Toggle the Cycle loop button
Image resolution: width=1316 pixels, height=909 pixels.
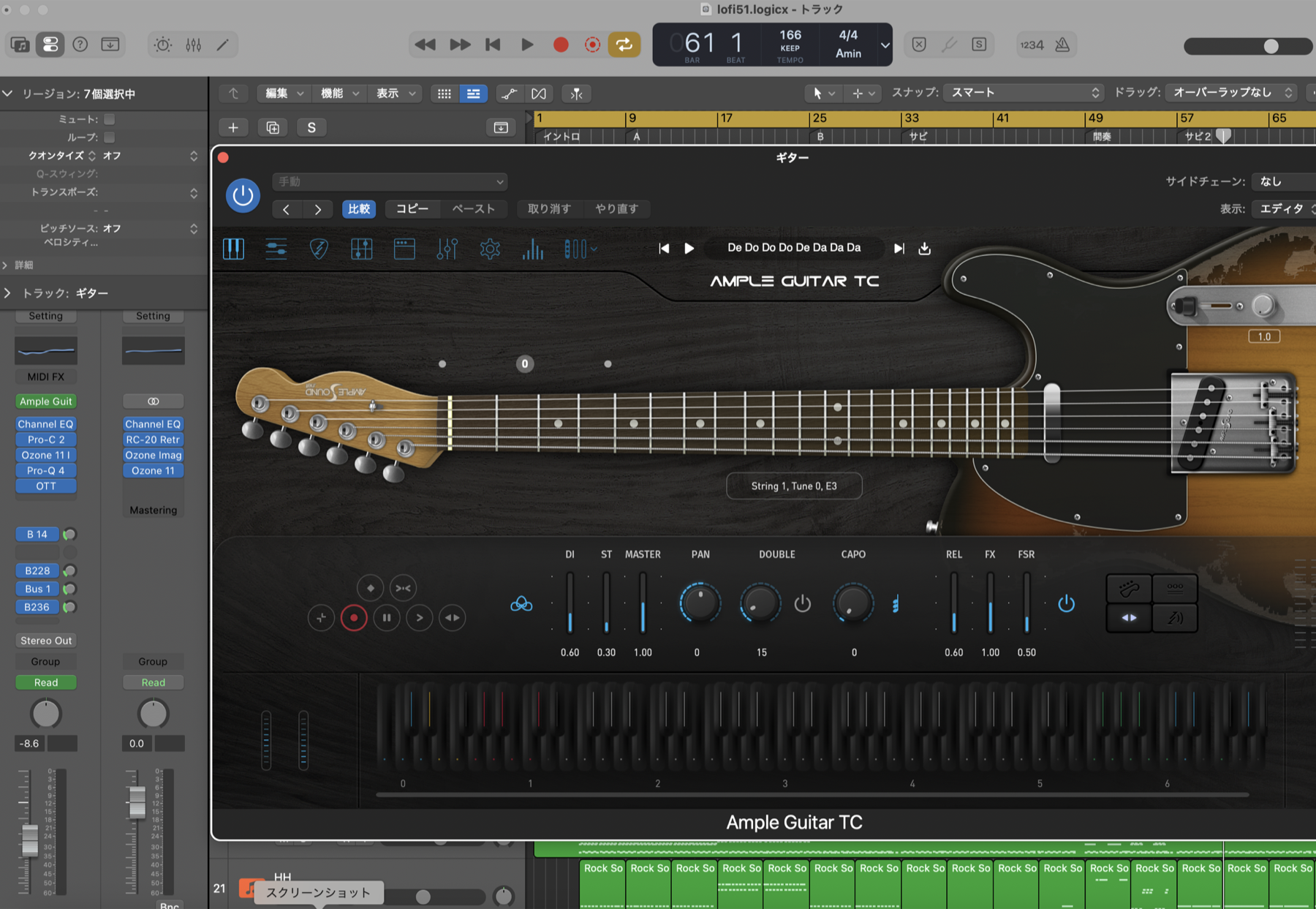(624, 45)
